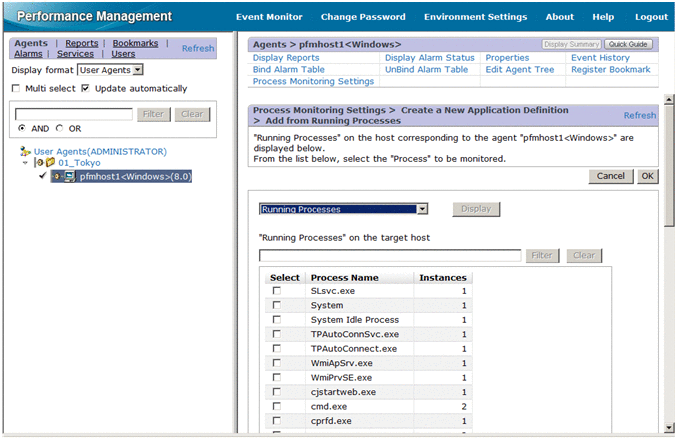Open the Event Monitor menu
679x441 pixels.
click(x=269, y=17)
